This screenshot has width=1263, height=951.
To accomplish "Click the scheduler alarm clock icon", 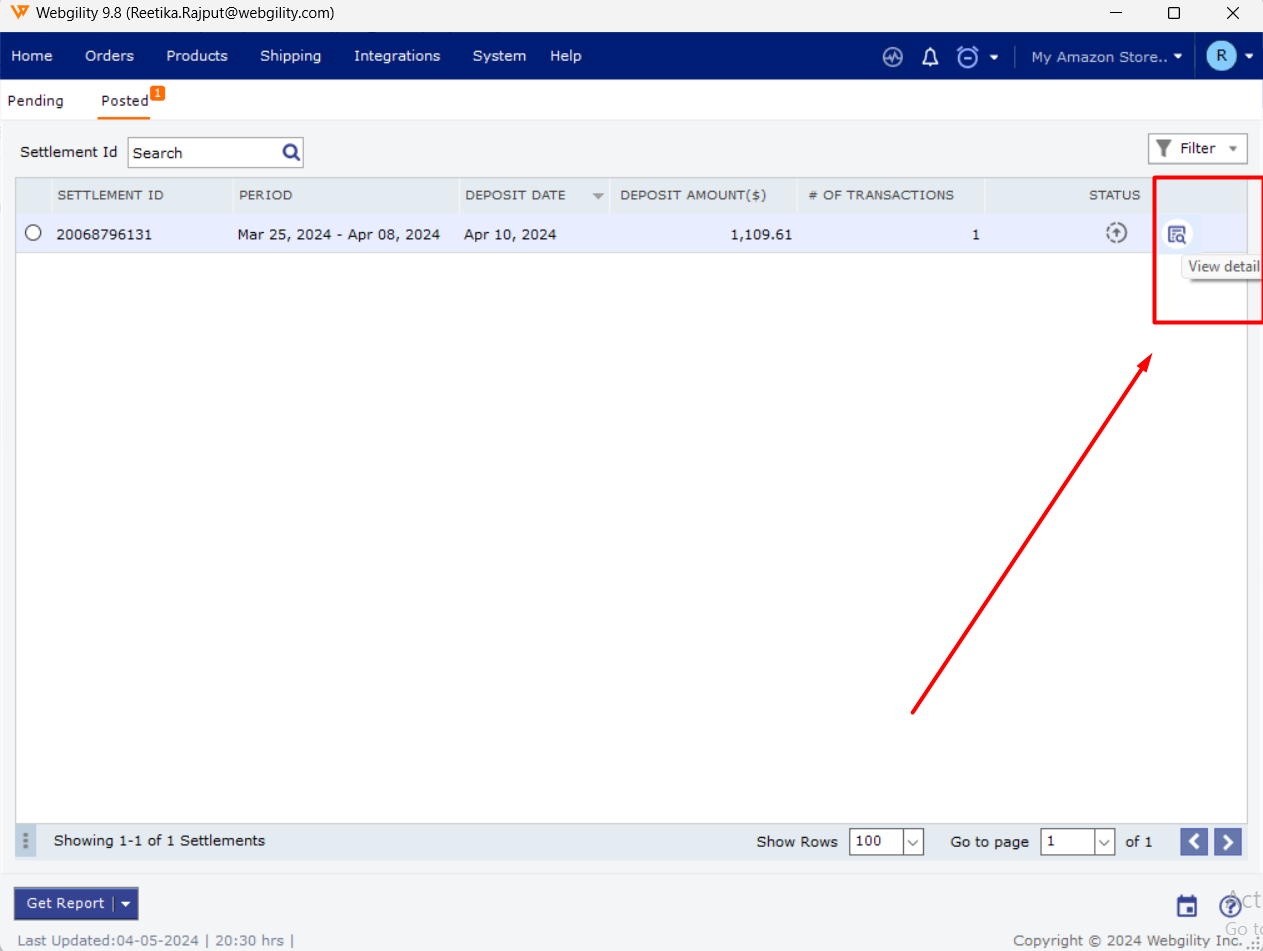I will tap(967, 57).
